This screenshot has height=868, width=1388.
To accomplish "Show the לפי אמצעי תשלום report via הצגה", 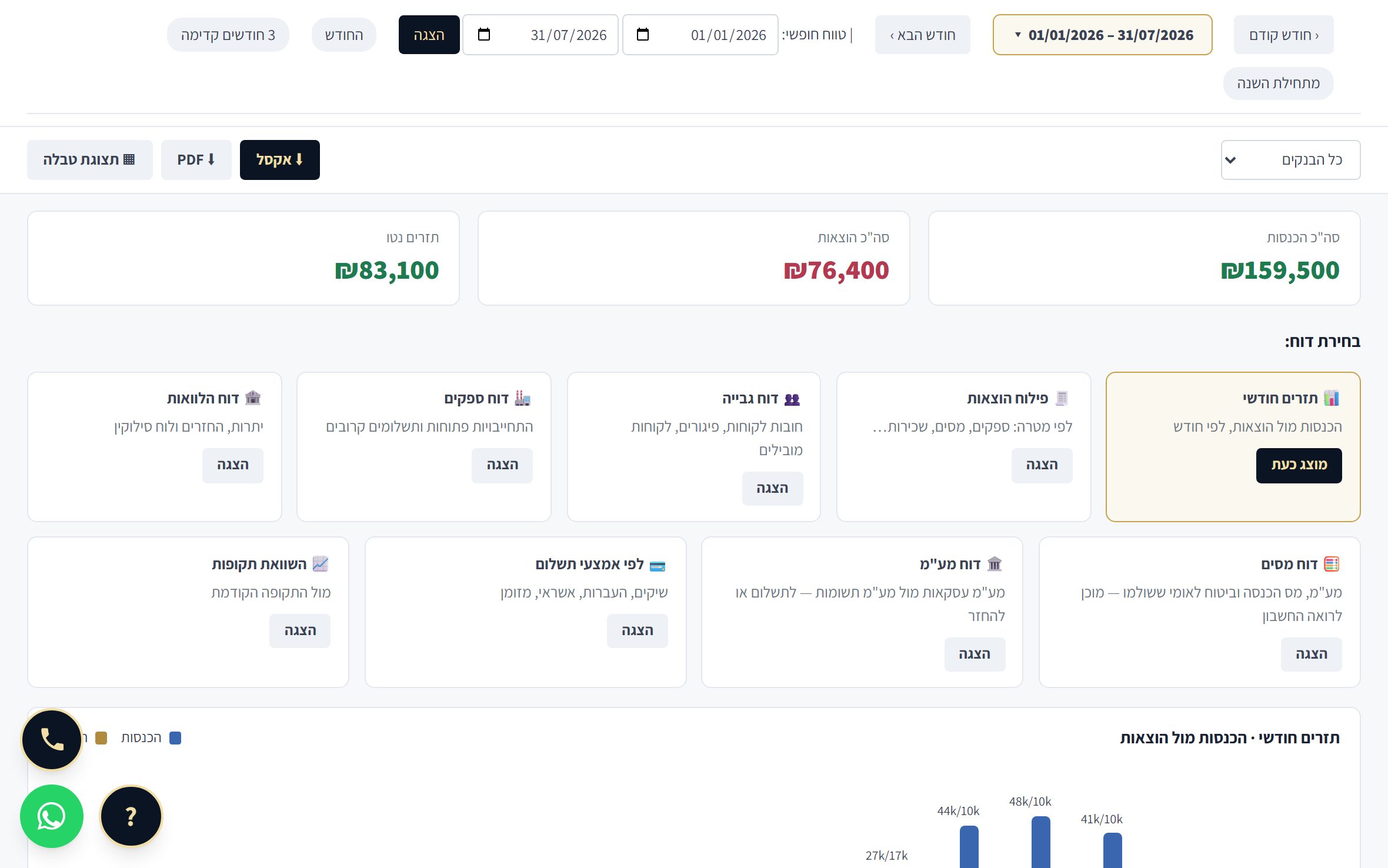I will click(x=638, y=631).
